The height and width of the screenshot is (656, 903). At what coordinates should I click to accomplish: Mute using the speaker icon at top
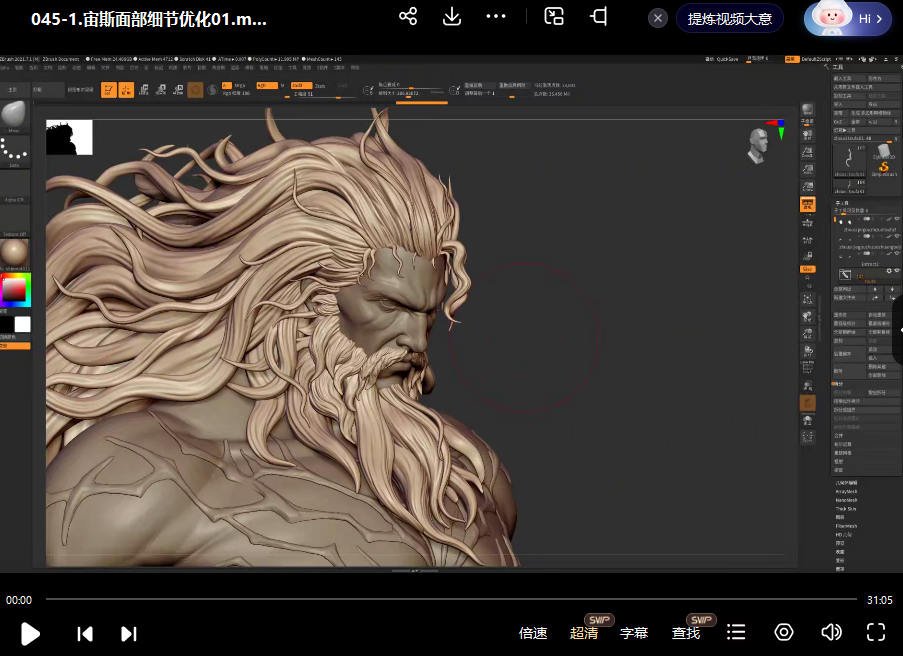[x=600, y=17]
